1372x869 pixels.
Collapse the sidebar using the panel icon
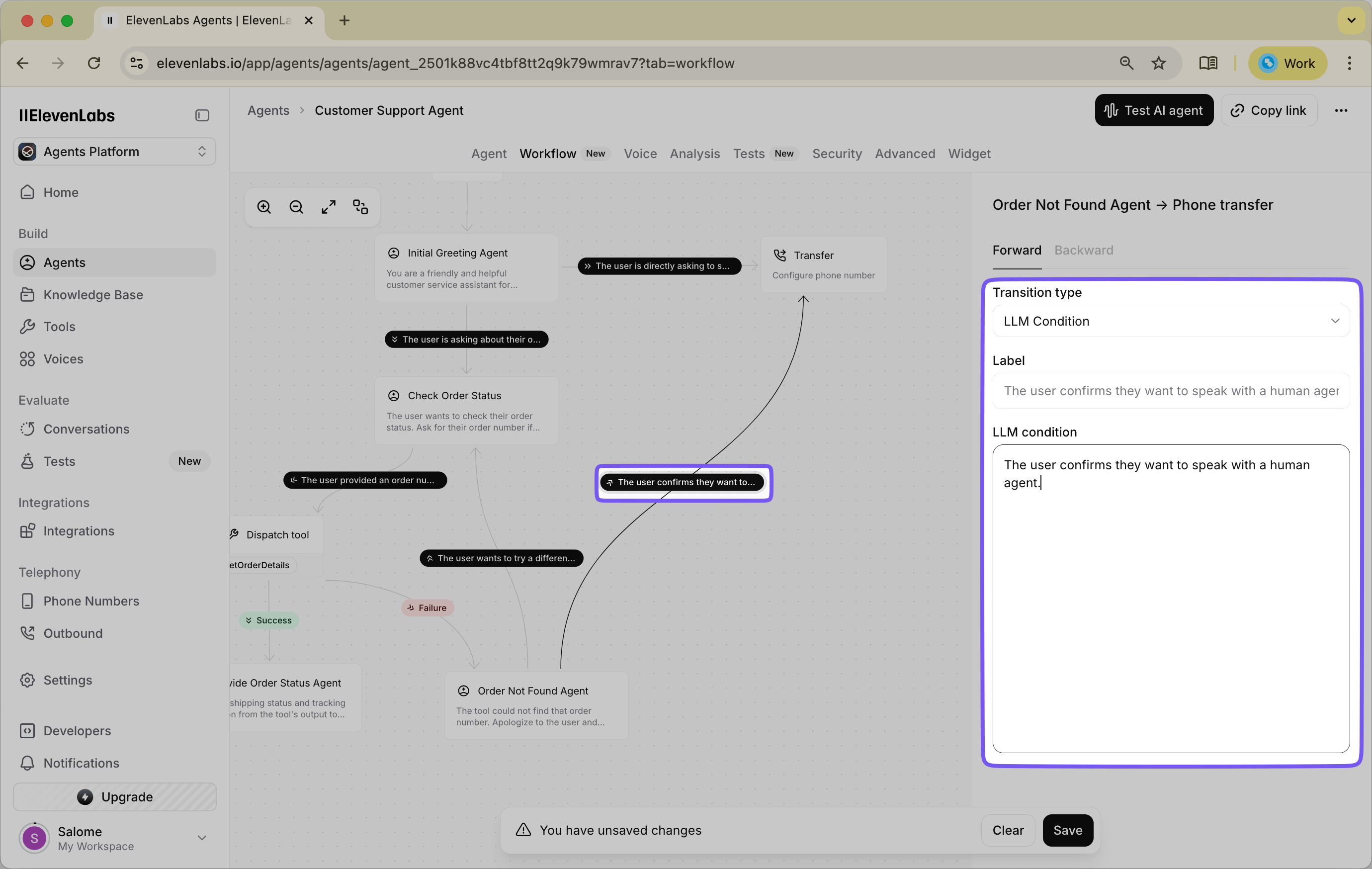(202, 115)
